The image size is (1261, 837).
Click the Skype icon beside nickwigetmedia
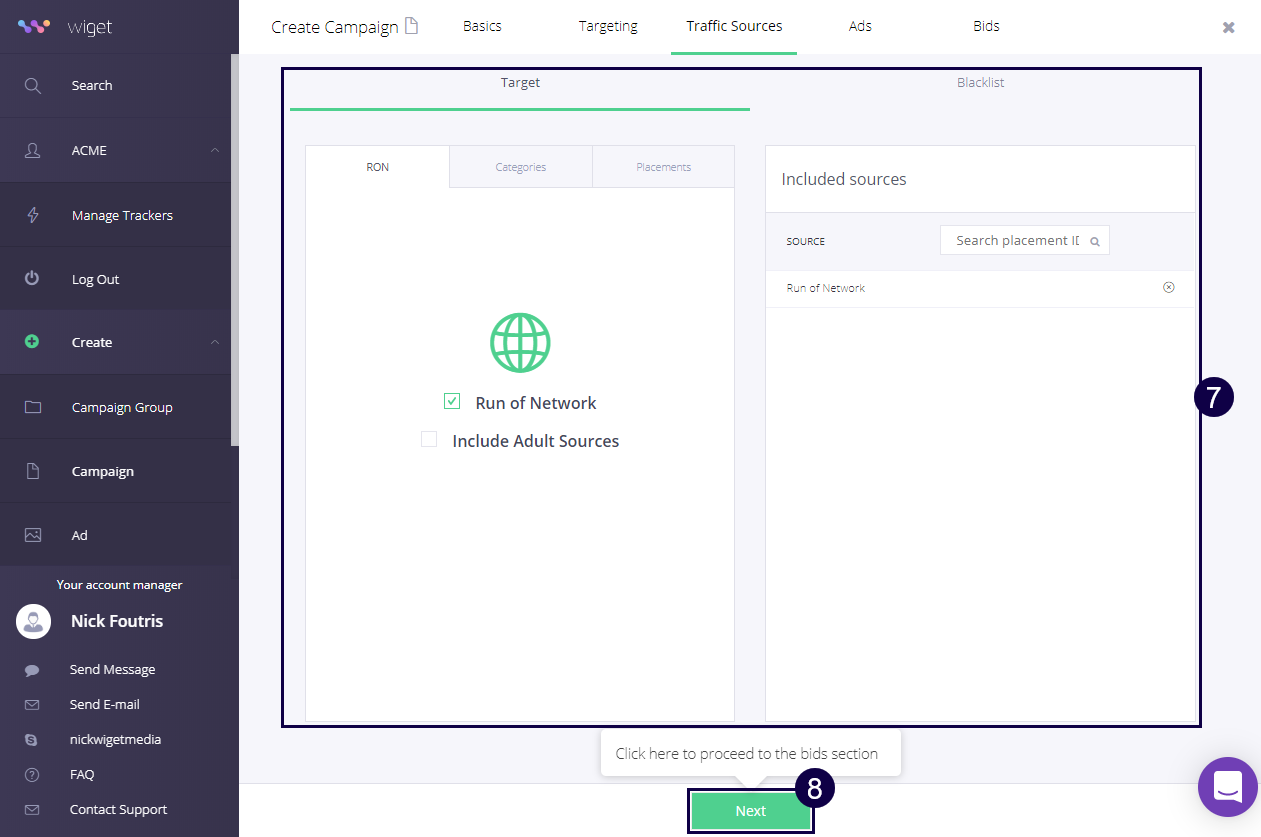tap(32, 740)
